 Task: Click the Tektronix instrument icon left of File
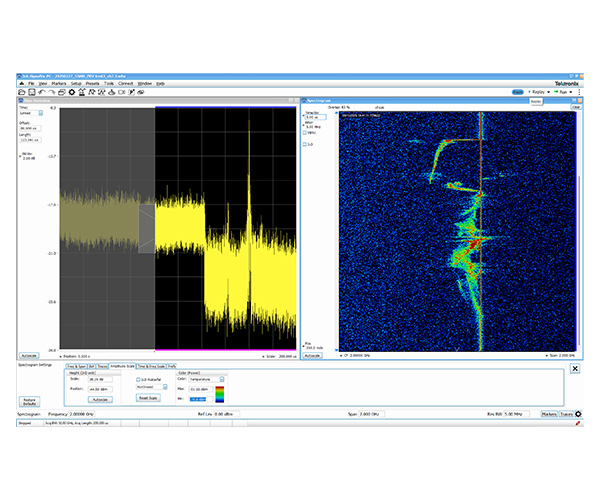(21, 83)
